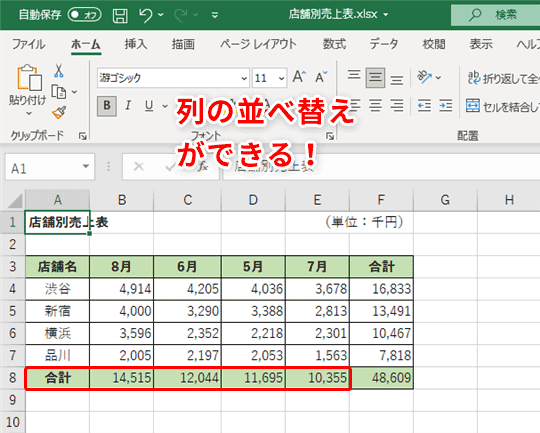The image size is (540, 433).
Task: Click the 貼り付け paste button
Action: pos(28,90)
